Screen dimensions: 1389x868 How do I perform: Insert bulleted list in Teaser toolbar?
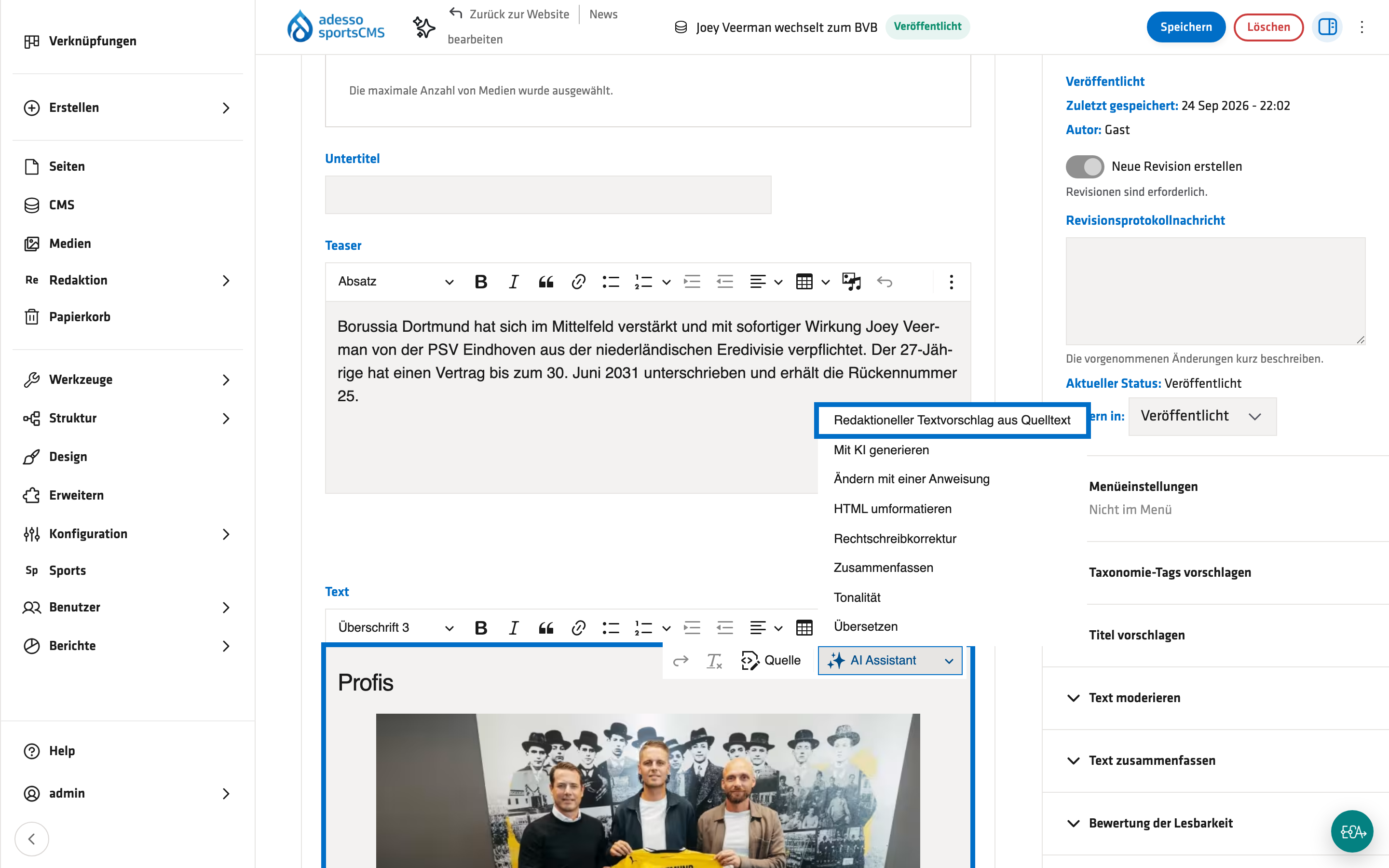611,282
